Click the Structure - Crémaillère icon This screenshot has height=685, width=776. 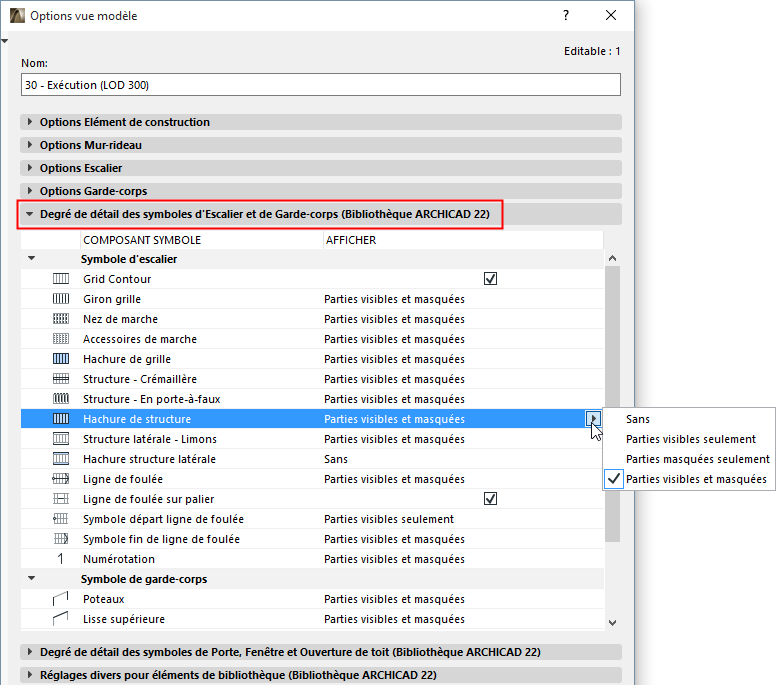coord(61,379)
